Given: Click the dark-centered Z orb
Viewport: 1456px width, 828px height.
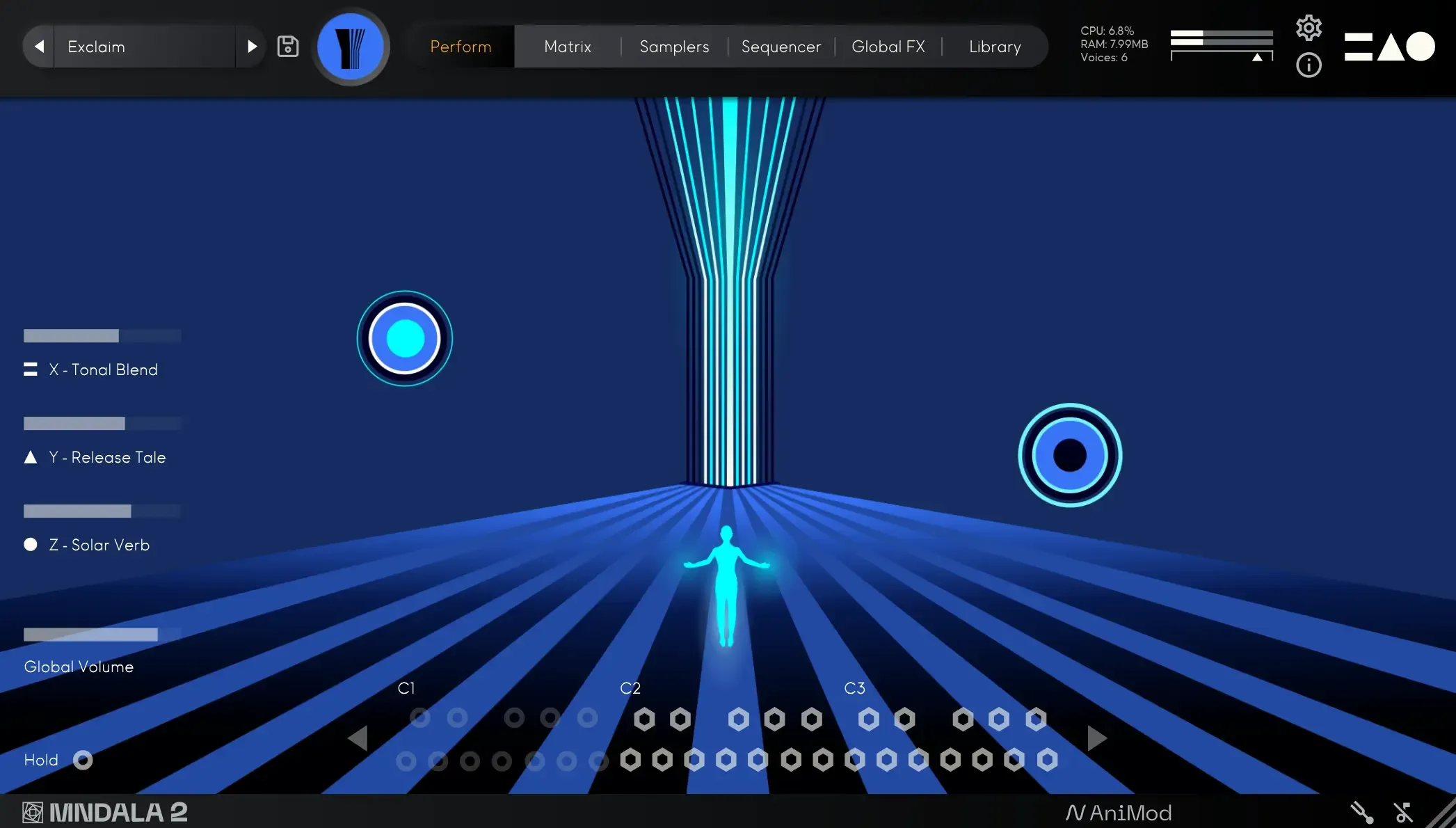Looking at the screenshot, I should (1069, 456).
